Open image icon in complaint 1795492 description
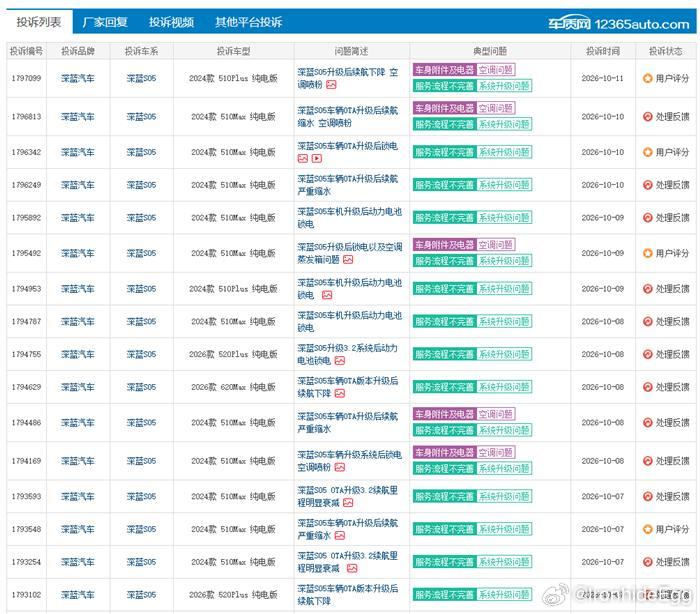This screenshot has width=700, height=614. [x=348, y=259]
